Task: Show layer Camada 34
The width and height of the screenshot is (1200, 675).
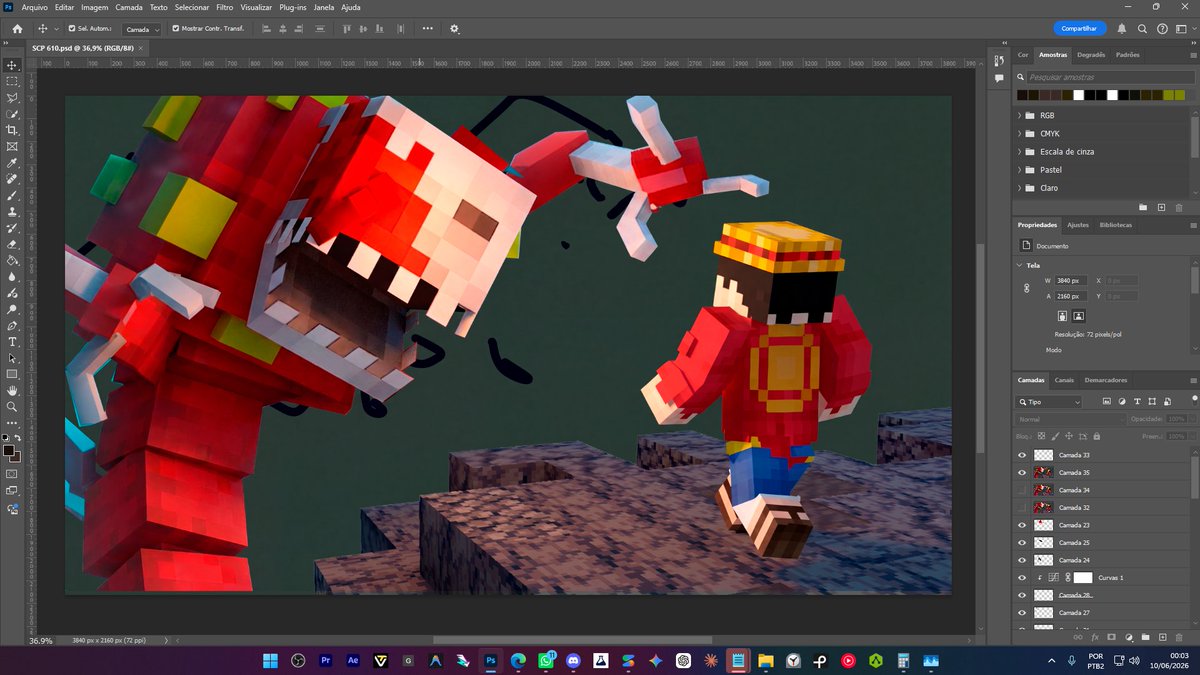Action: point(1022,490)
